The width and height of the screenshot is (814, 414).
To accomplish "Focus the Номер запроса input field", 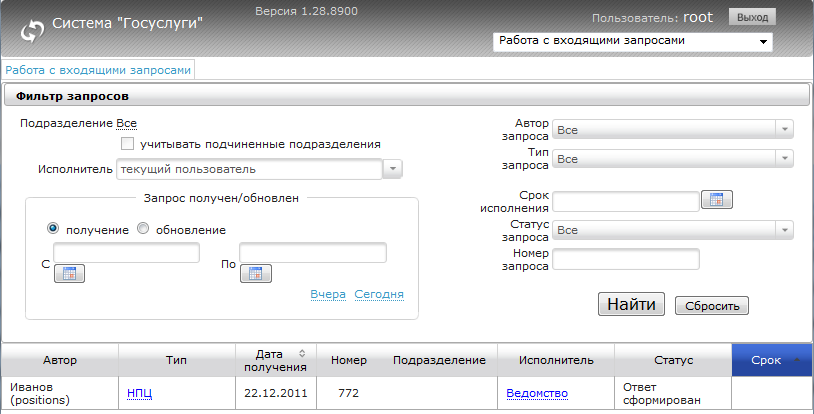I will 626,259.
